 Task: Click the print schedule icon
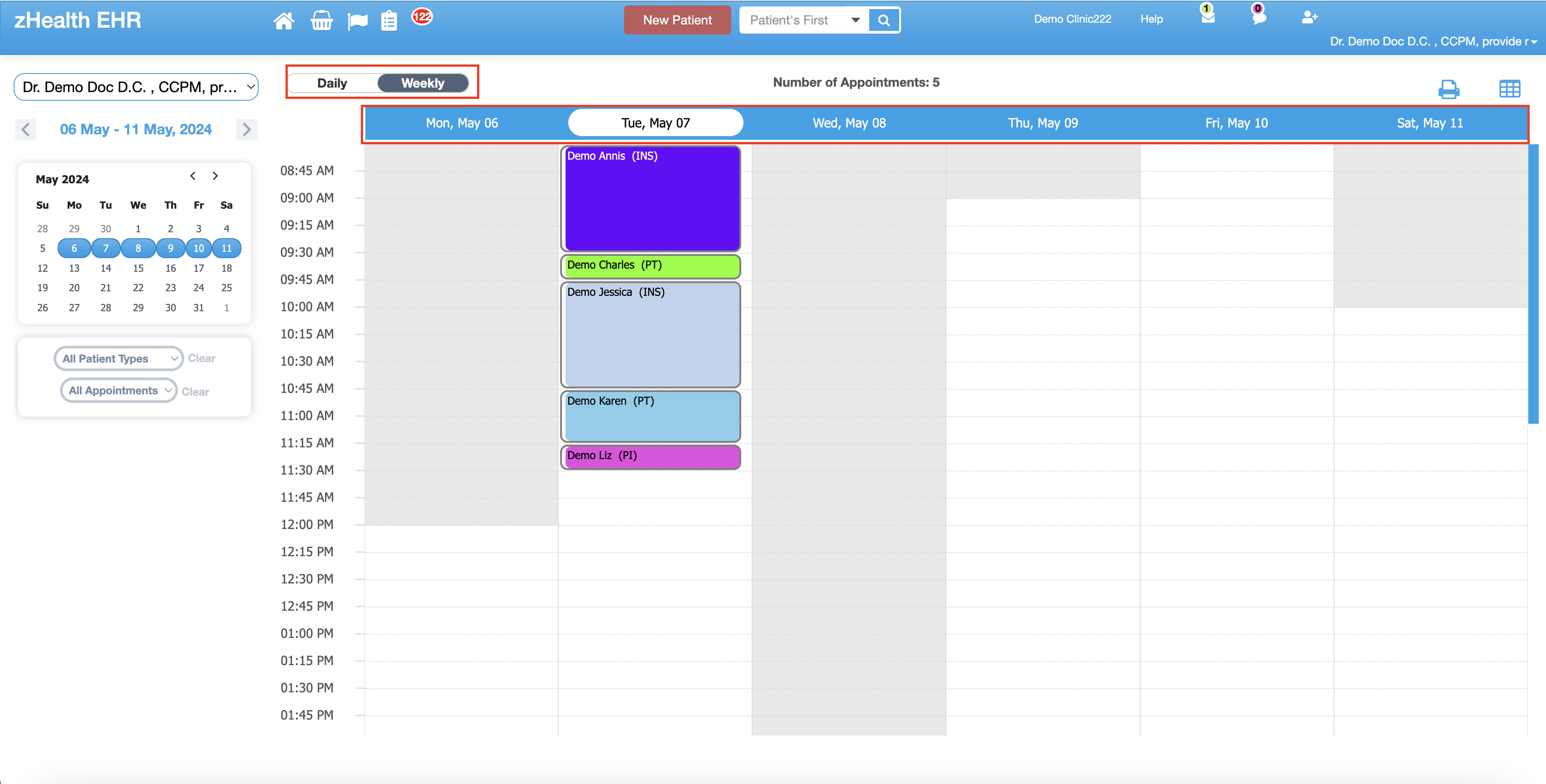[1449, 89]
